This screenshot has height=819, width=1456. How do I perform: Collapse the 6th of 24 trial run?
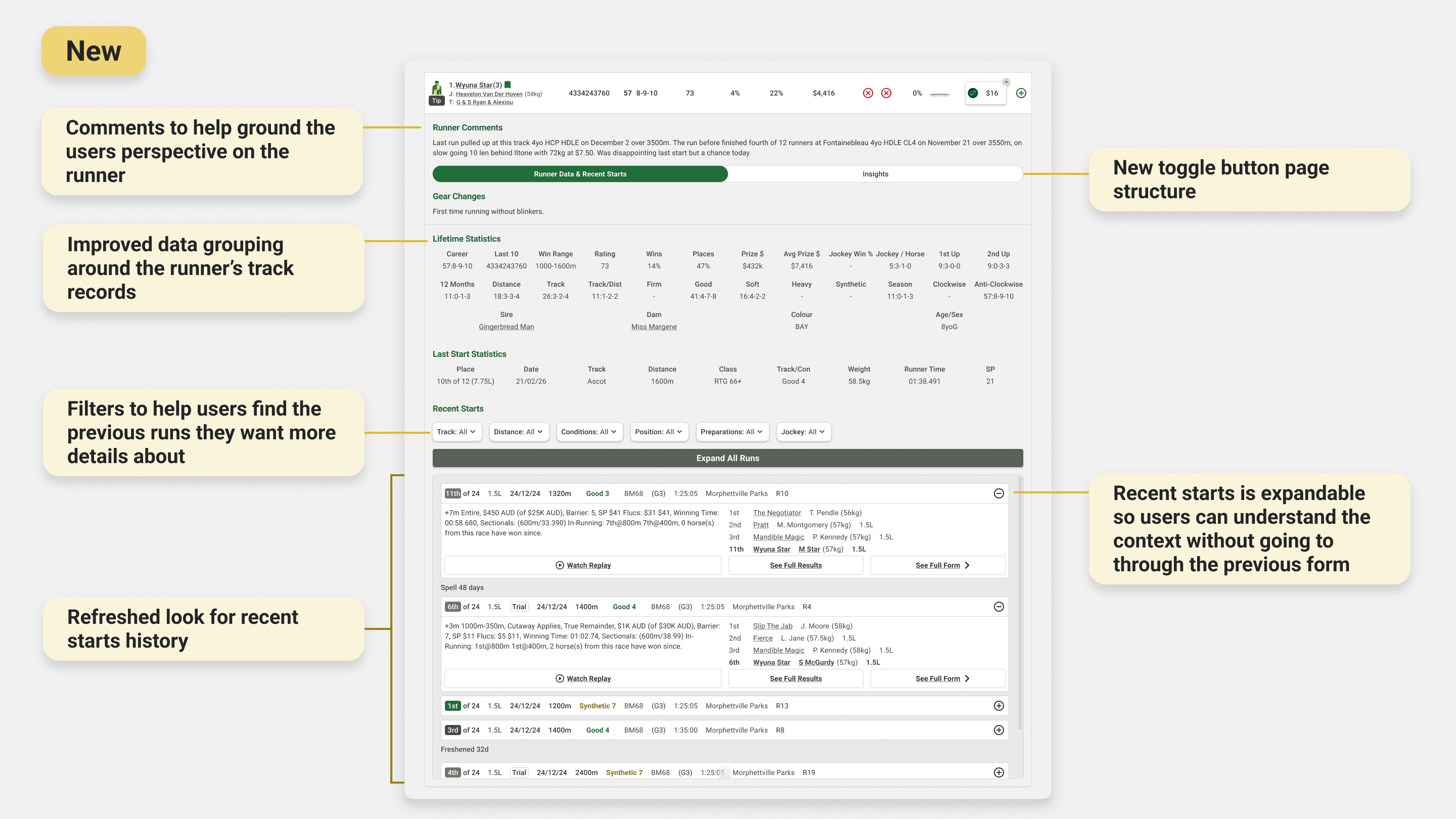coord(999,607)
